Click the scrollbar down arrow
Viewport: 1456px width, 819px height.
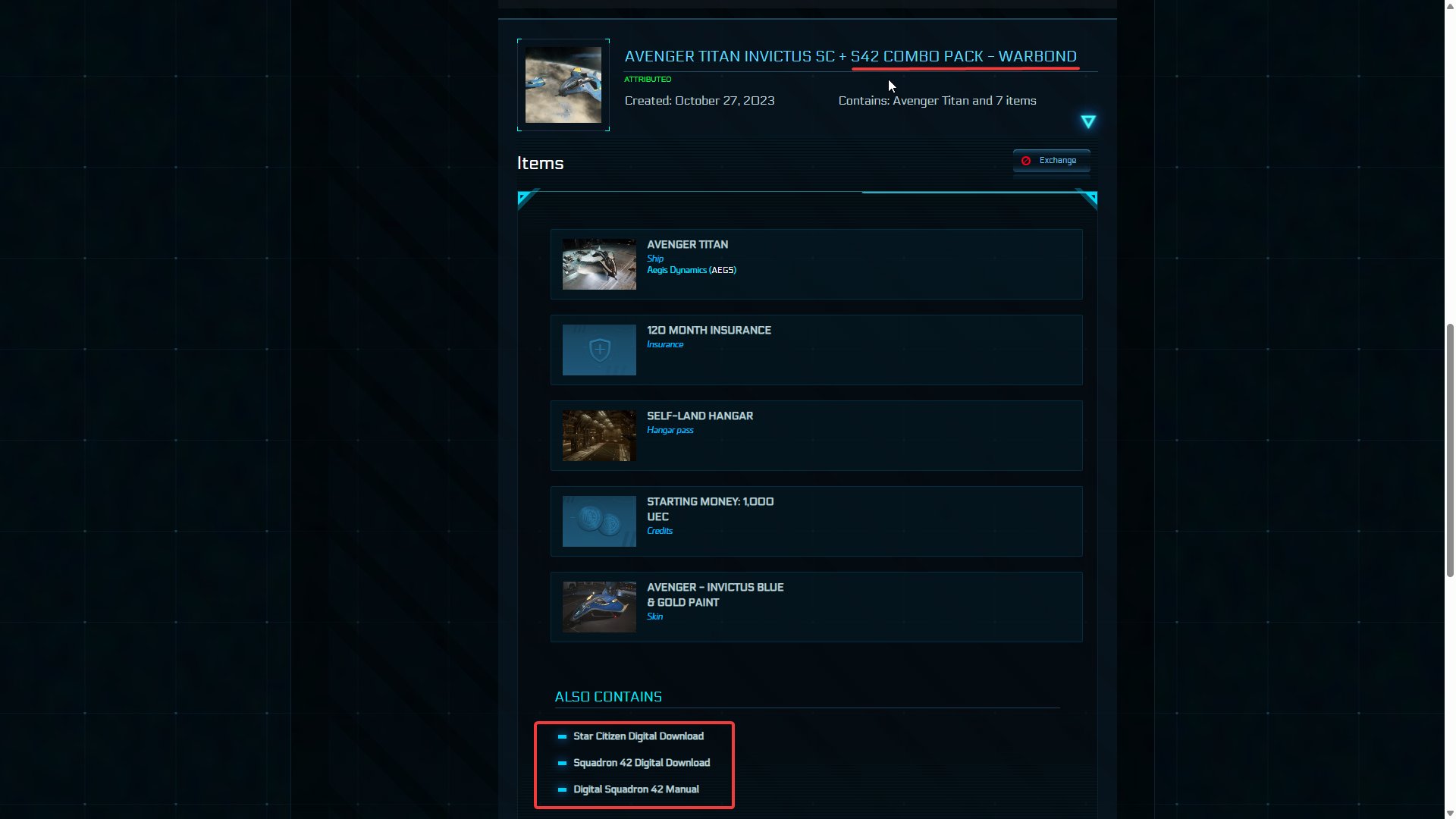point(1450,813)
